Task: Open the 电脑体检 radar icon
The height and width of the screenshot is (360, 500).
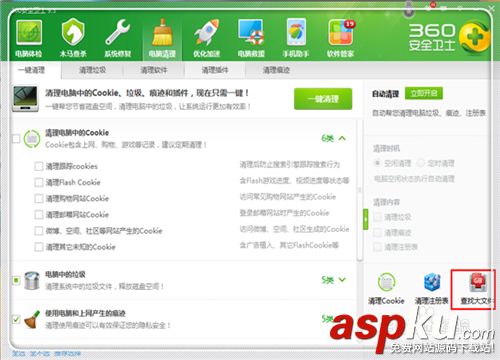Action: point(29,33)
